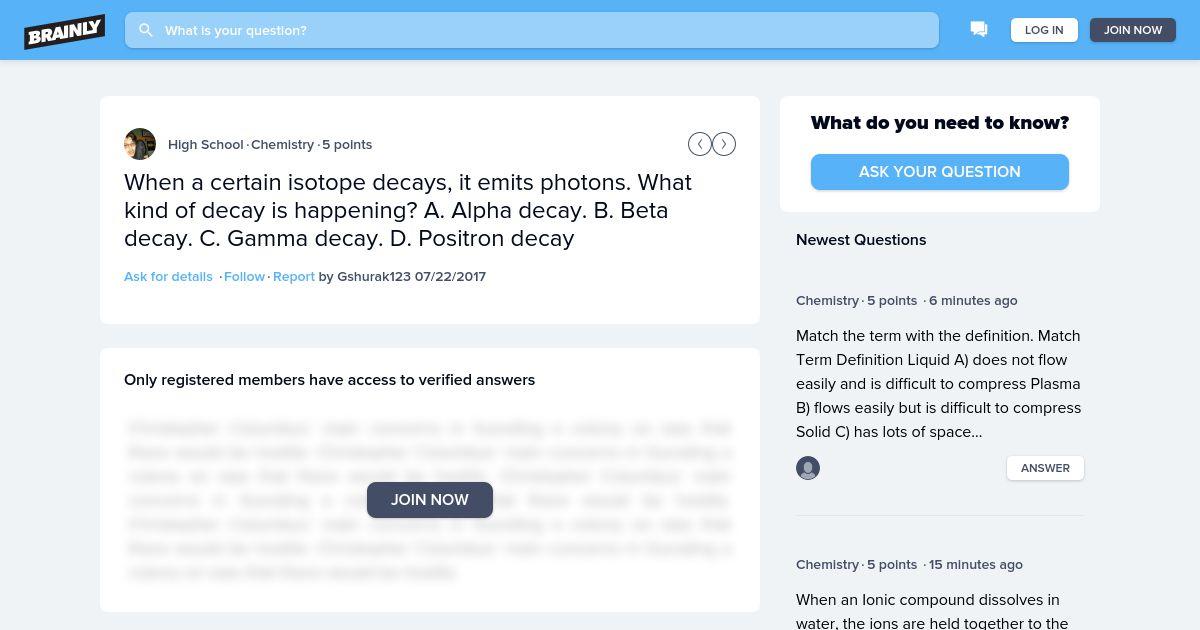Open the Brainly logo homepage
This screenshot has height=630, width=1200.
(x=65, y=31)
